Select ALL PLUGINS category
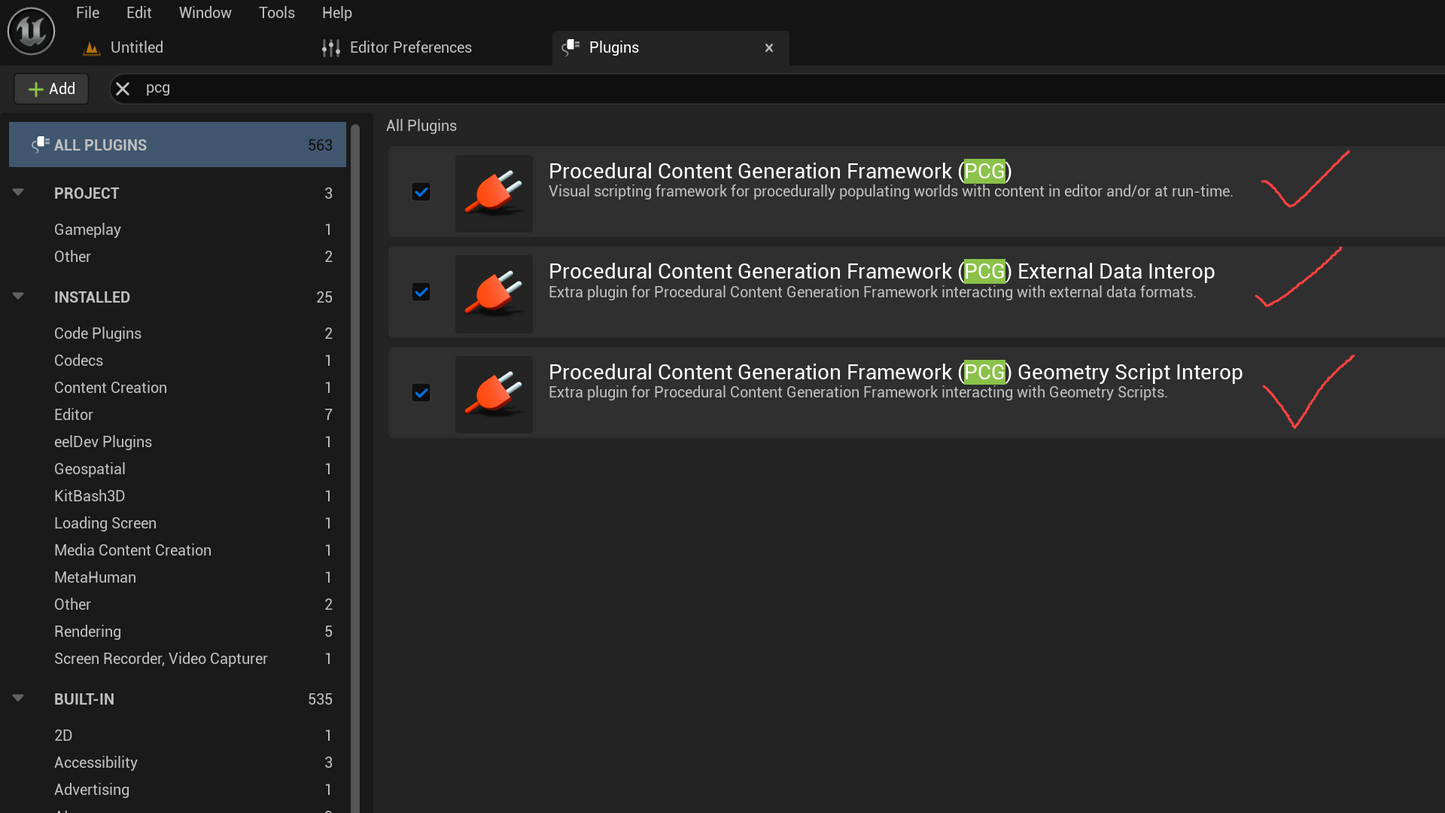The height and width of the screenshot is (813, 1445). coord(178,145)
